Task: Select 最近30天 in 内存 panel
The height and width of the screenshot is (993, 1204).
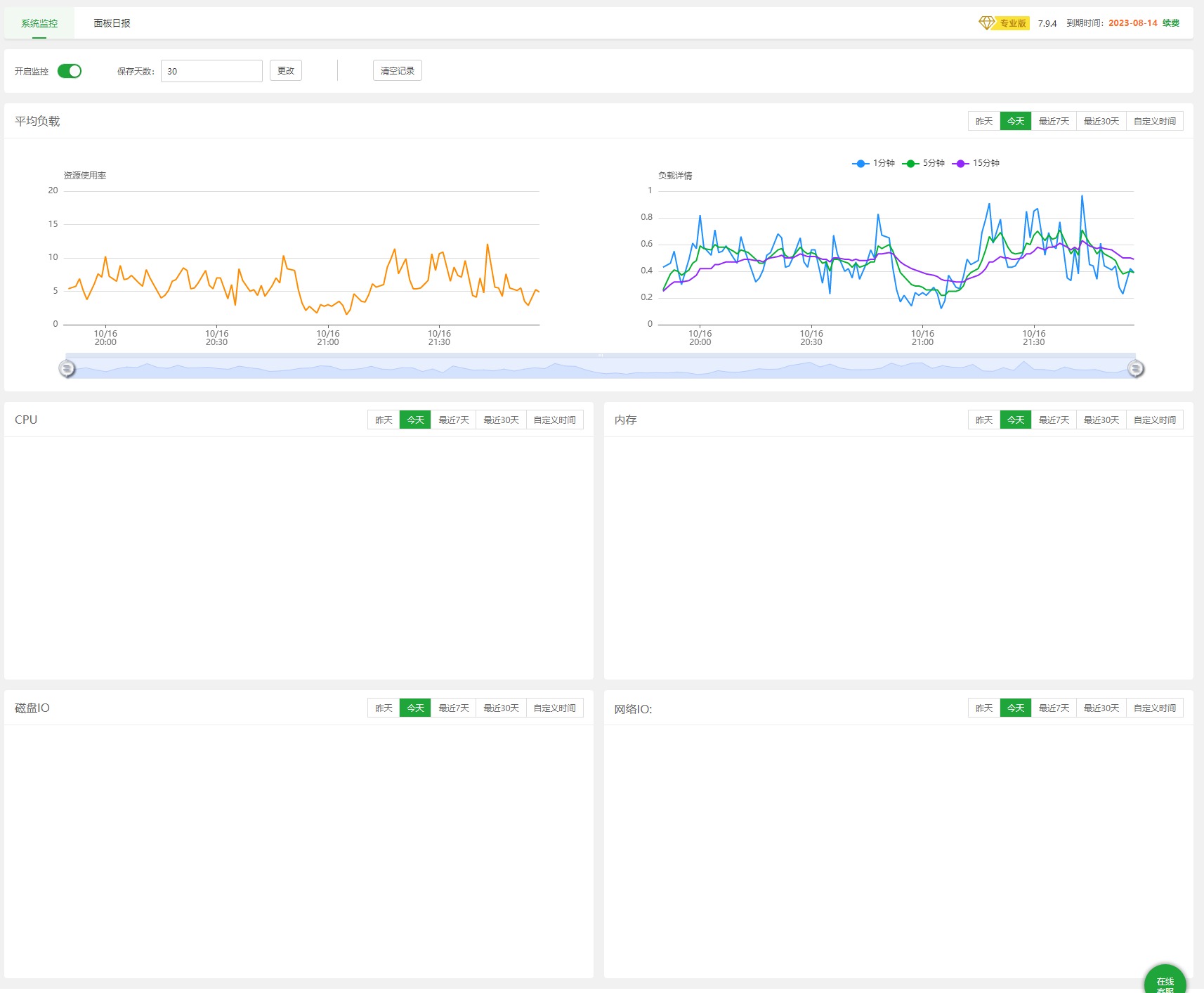Action: point(1101,420)
